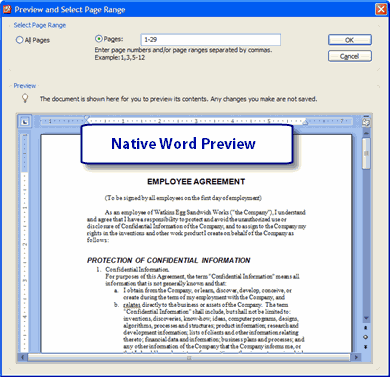390x377 pixels.
Task: Click the page range field showing 1-29
Action: (x=211, y=40)
